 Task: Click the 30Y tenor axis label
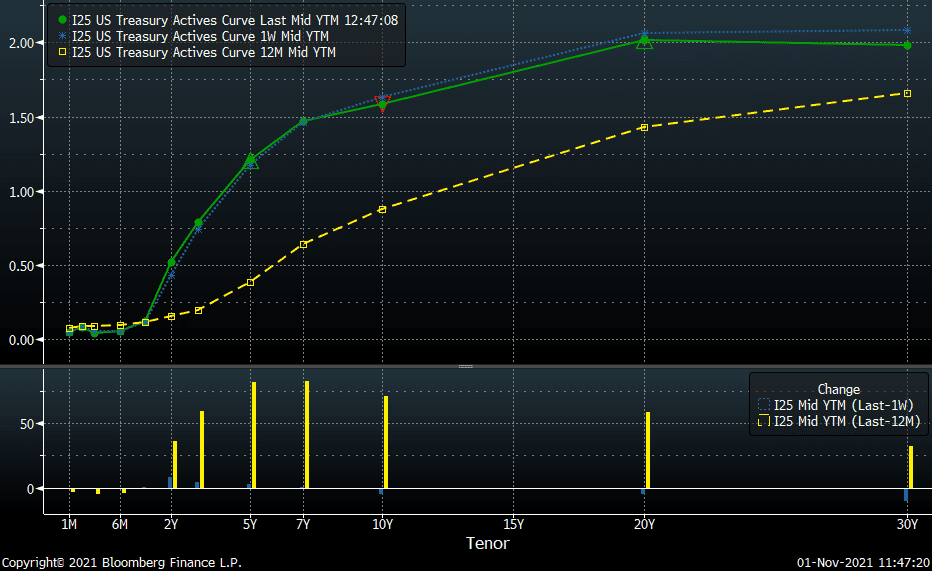coord(907,524)
